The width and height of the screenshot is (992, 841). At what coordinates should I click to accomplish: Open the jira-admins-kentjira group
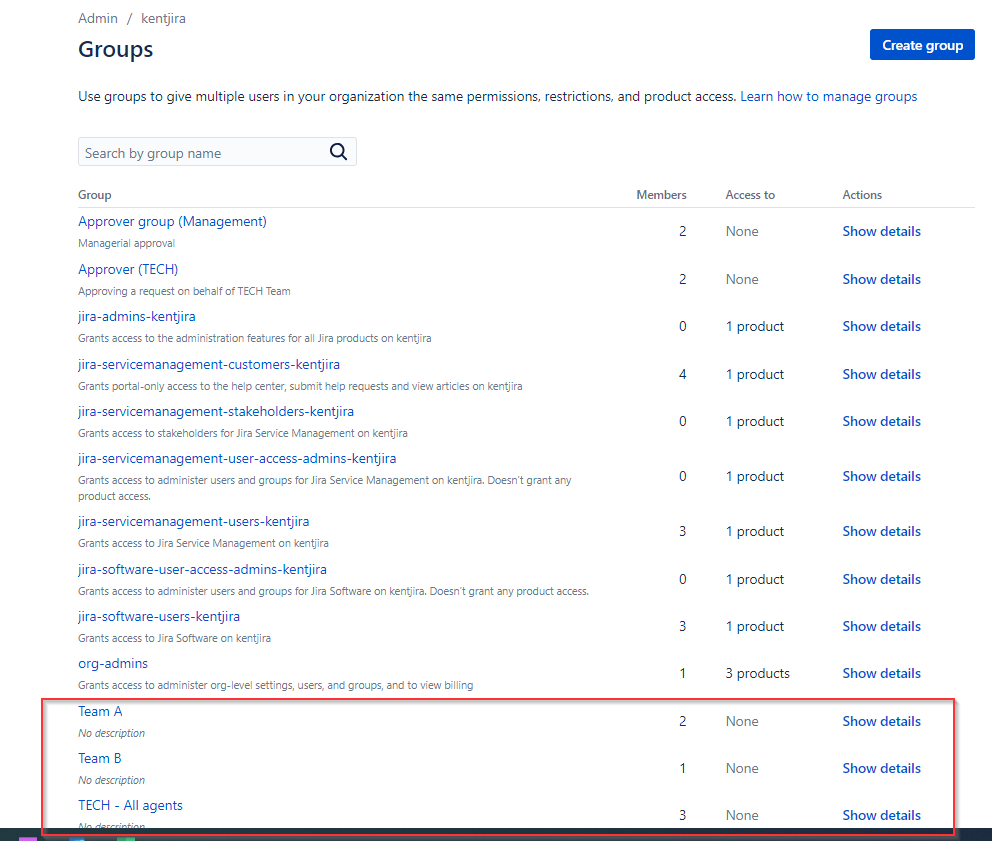[136, 316]
